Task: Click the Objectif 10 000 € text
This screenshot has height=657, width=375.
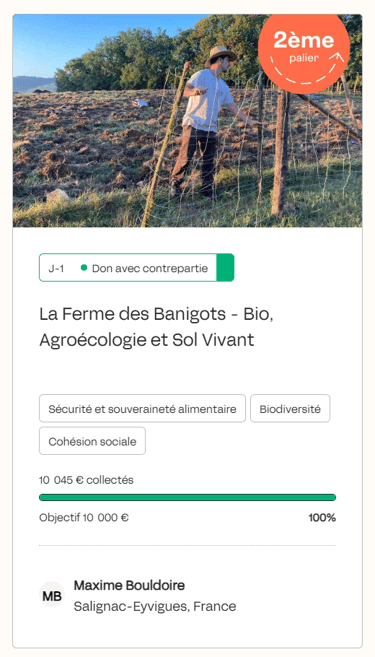Action: 84,518
